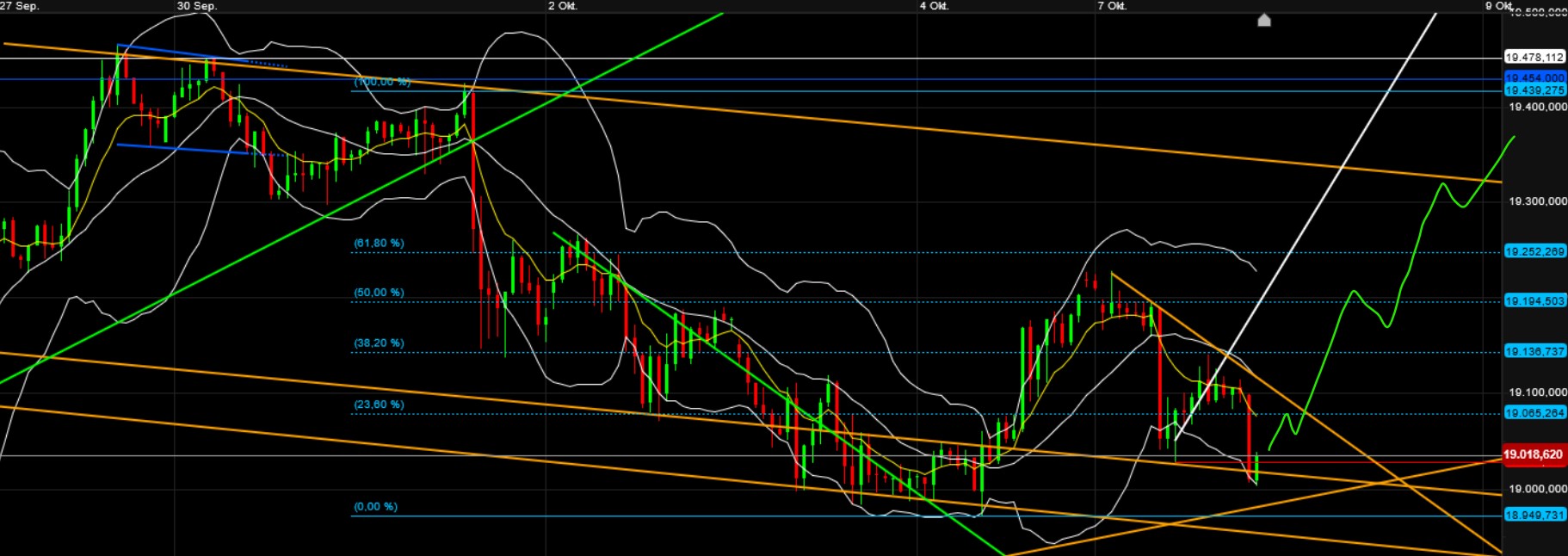Image resolution: width=1568 pixels, height=556 pixels.
Task: Click the 7 Okt. date label
Action: click(1112, 6)
